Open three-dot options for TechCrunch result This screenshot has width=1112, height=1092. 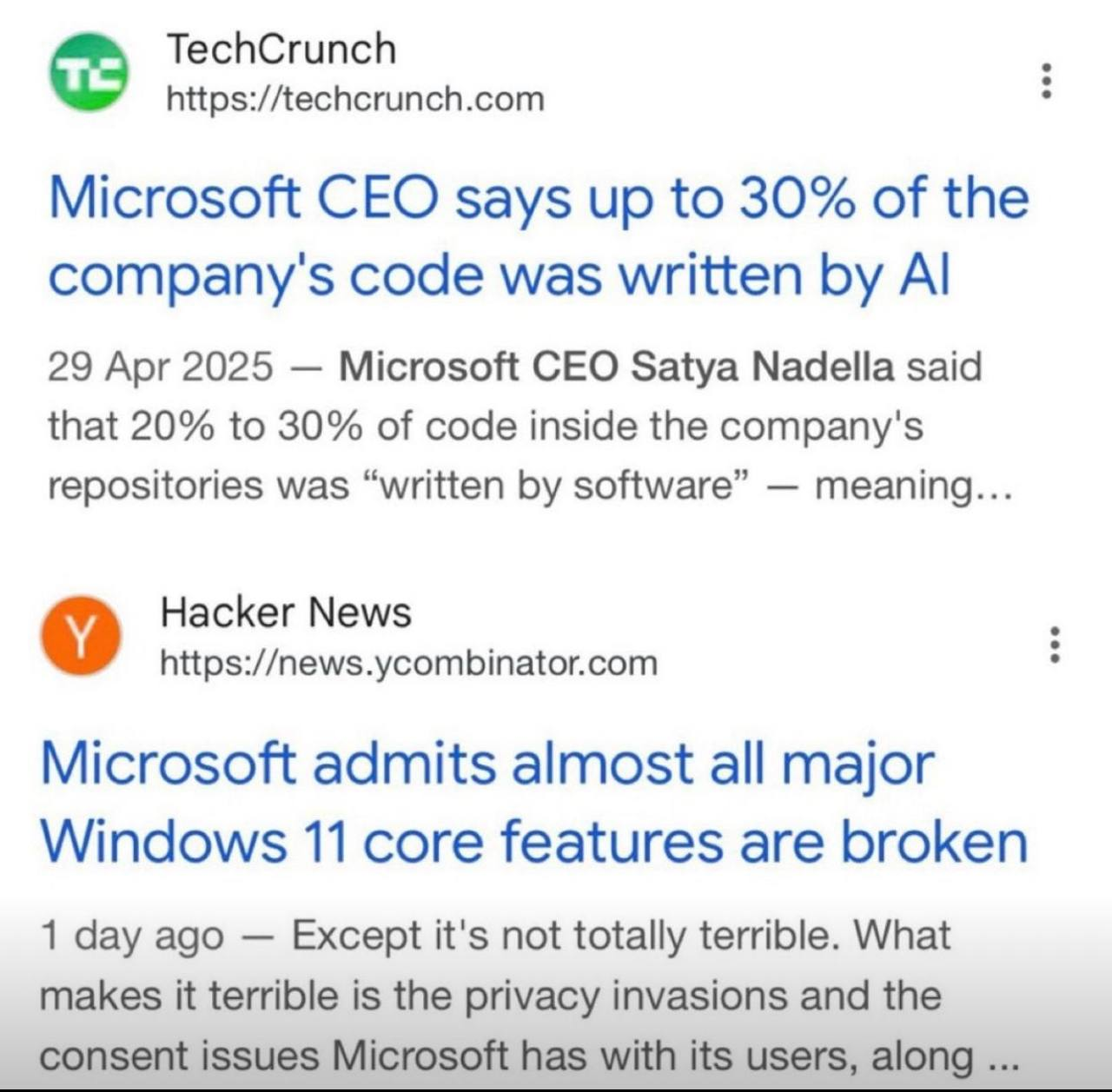pos(1047,81)
